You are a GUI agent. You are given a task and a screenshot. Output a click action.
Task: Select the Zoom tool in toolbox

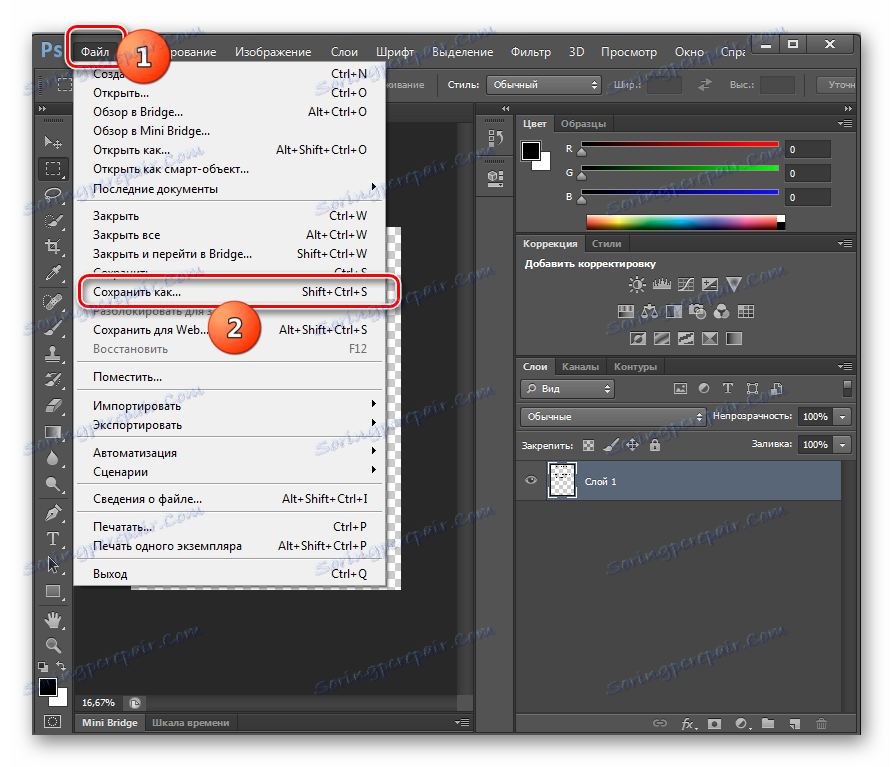tap(53, 645)
